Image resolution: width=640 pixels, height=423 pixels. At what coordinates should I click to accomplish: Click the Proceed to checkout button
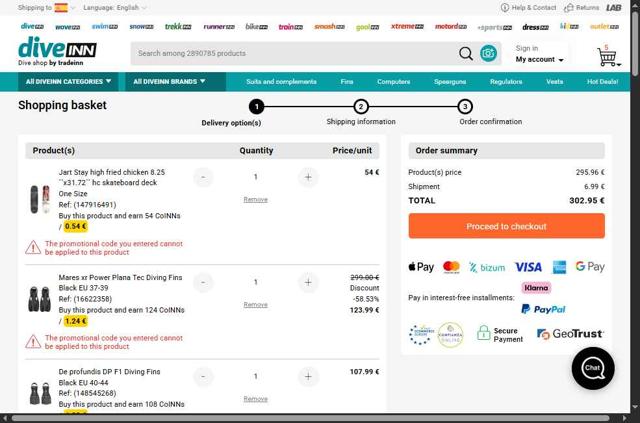(506, 226)
